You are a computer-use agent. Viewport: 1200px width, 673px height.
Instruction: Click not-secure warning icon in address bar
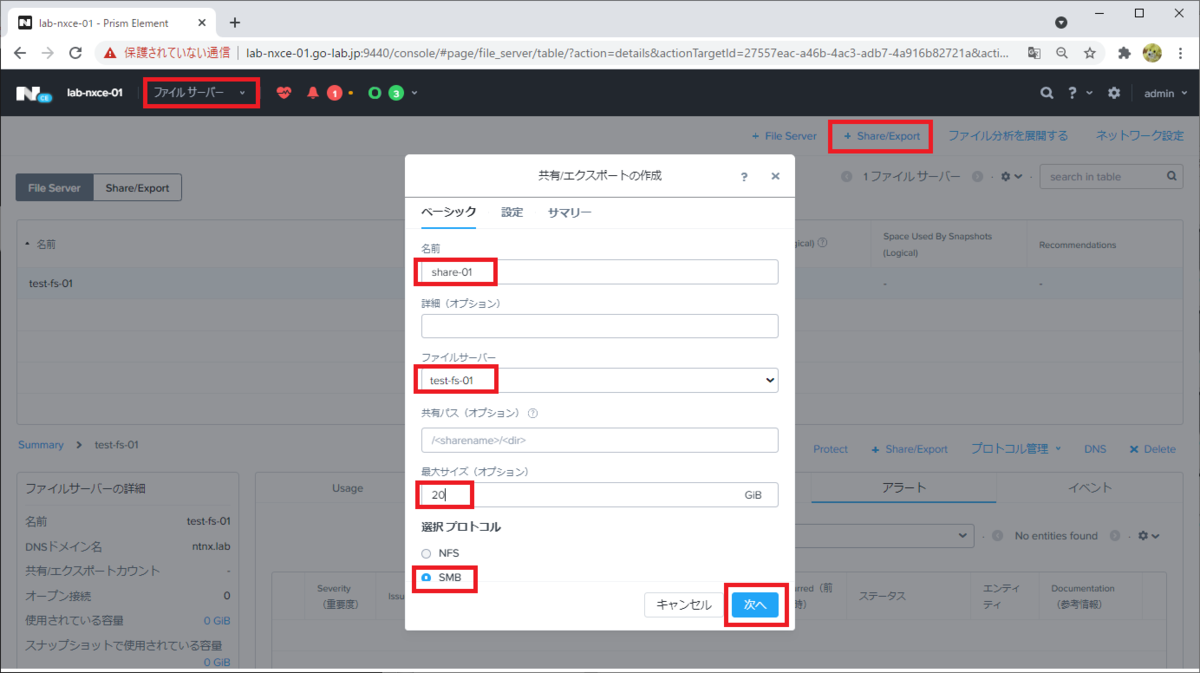(x=109, y=52)
